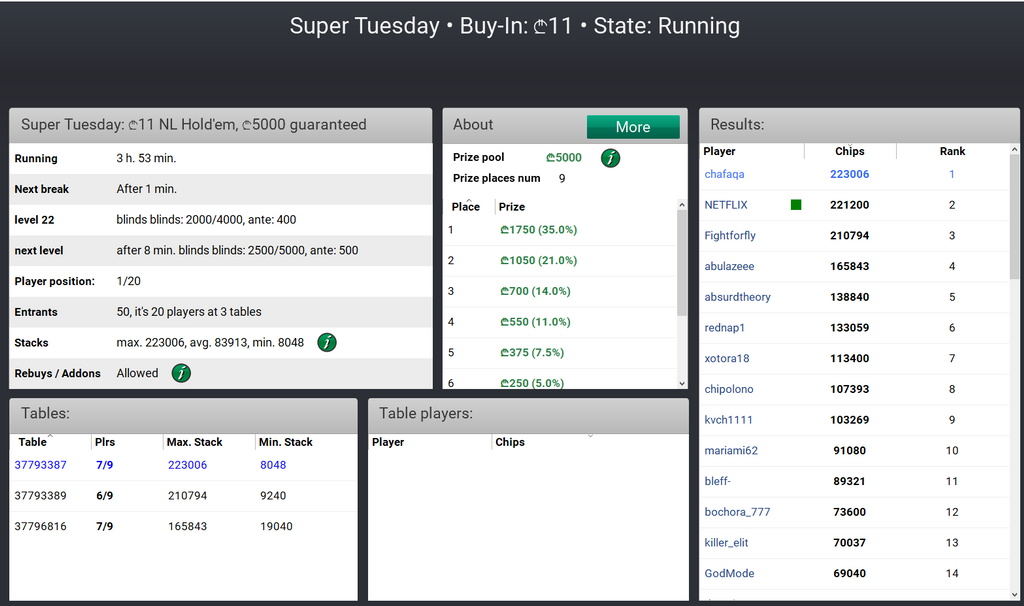Click second place prize 1050 (21.0%)

(x=538, y=260)
